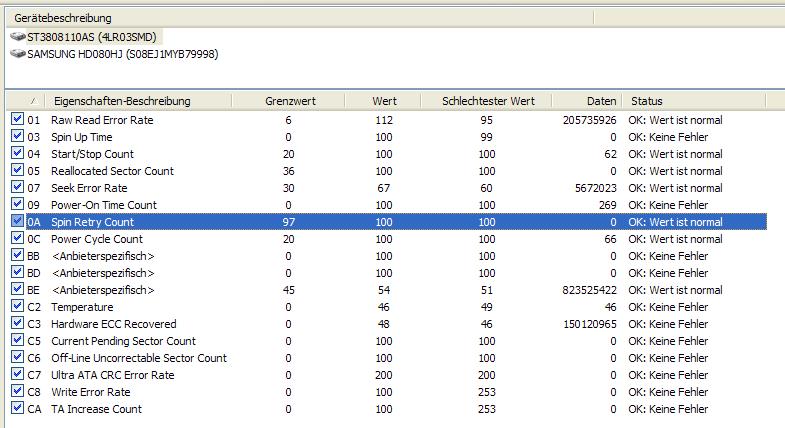This screenshot has width=785, height=428.
Task: Sort by the Grenzwert column header
Action: pyautogui.click(x=288, y=101)
